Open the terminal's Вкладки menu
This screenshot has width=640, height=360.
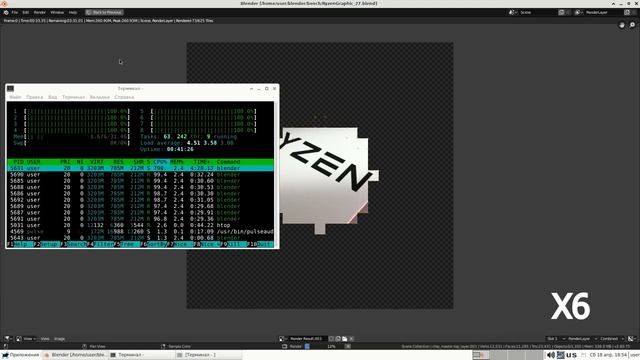pos(100,97)
